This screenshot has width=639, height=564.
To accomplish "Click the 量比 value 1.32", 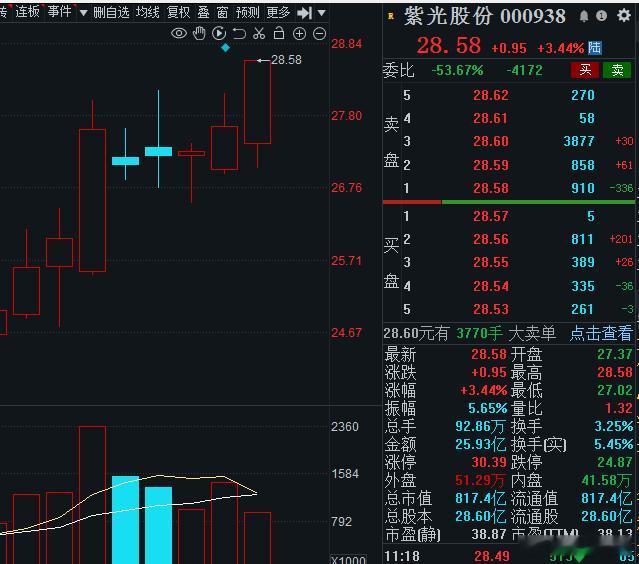I will point(618,408).
